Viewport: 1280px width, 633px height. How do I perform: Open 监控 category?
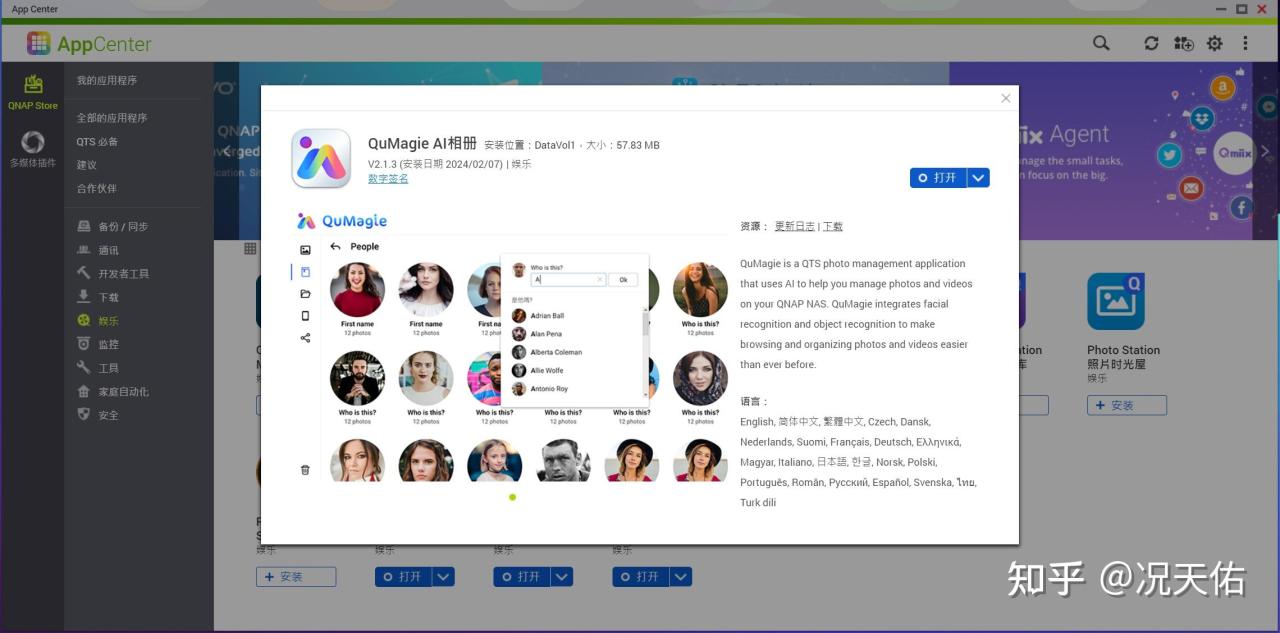click(x=98, y=344)
